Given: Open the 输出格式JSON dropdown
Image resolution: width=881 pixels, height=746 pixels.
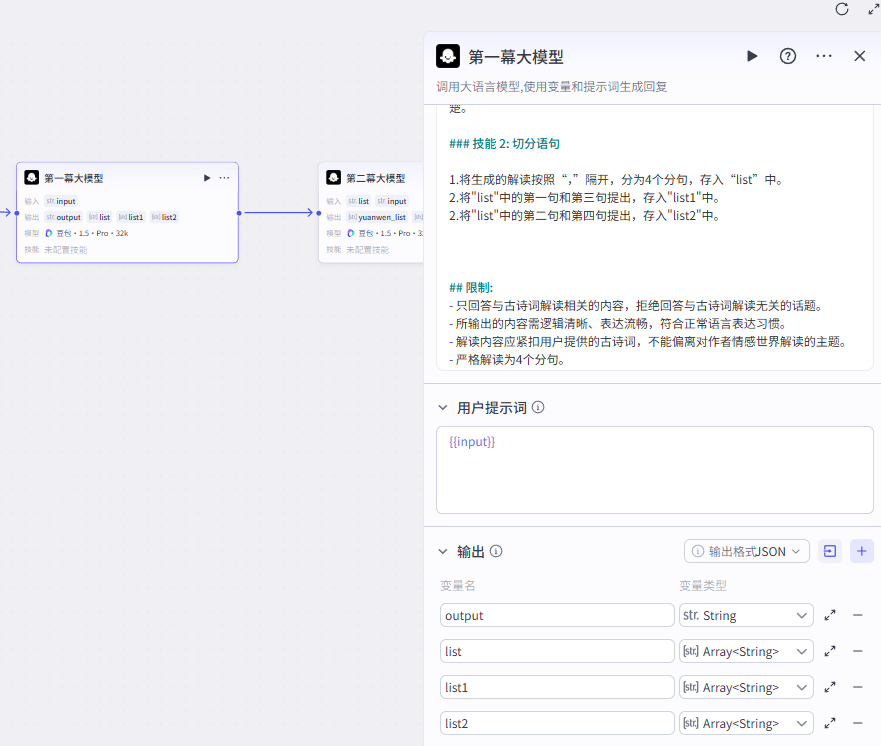Looking at the screenshot, I should click(x=746, y=551).
